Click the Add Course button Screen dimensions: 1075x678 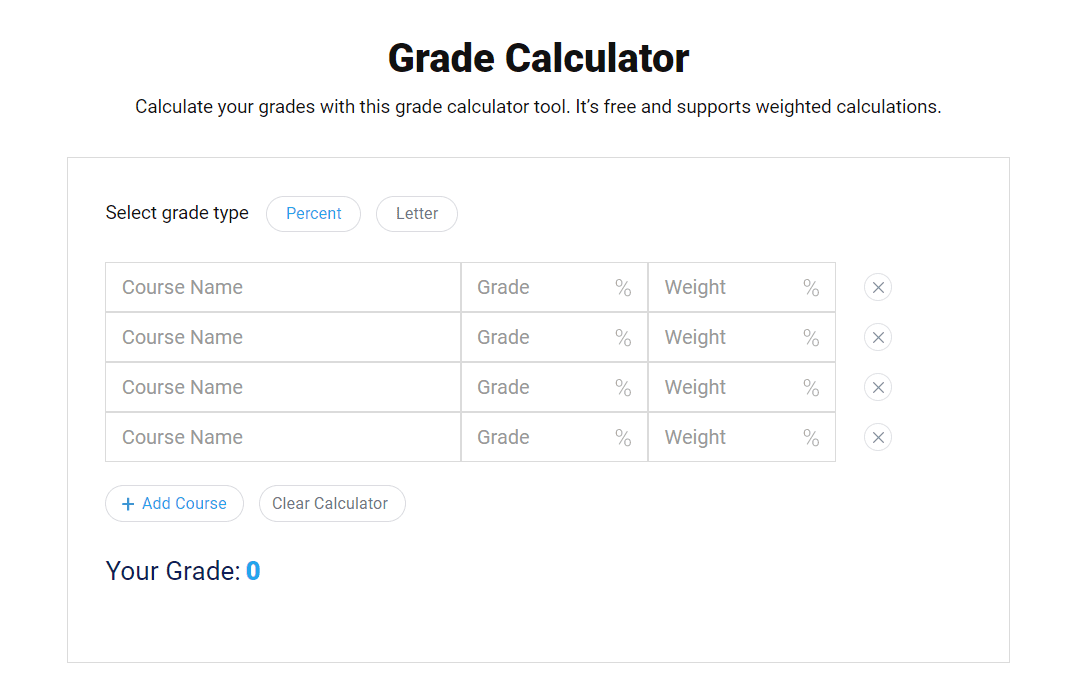pyautogui.click(x=174, y=503)
